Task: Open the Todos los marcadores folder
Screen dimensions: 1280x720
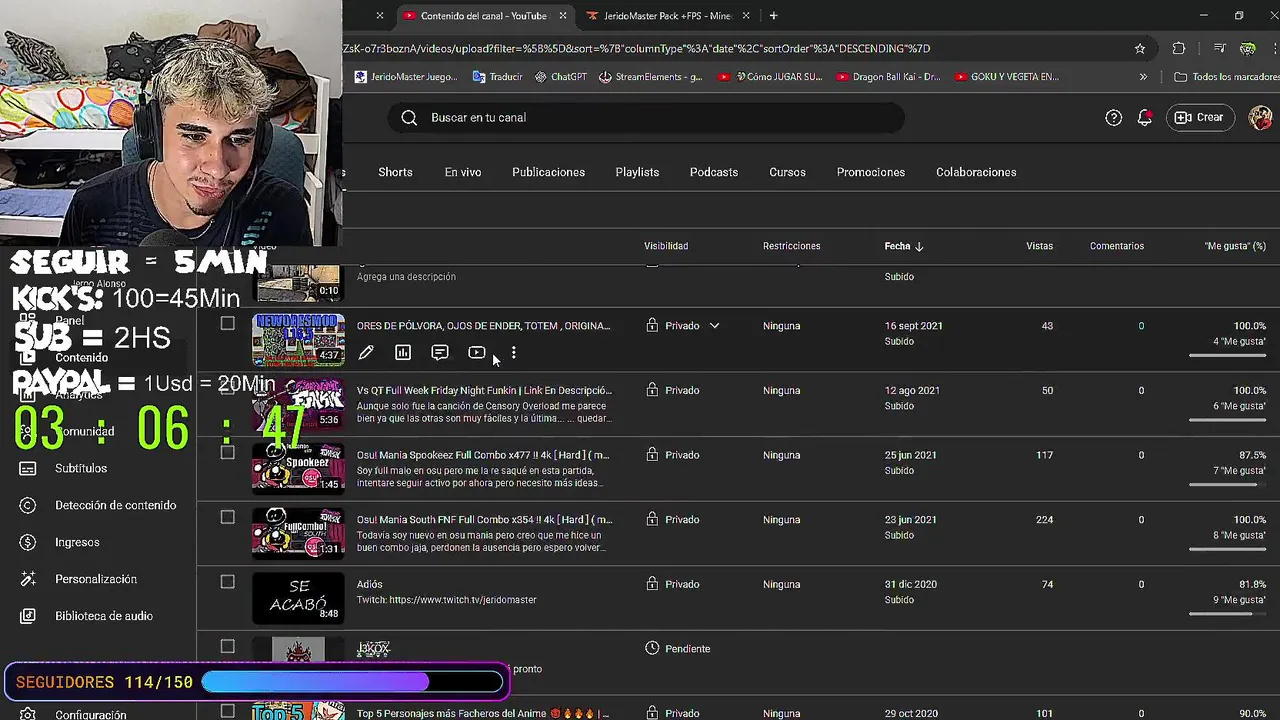Action: [1226, 77]
